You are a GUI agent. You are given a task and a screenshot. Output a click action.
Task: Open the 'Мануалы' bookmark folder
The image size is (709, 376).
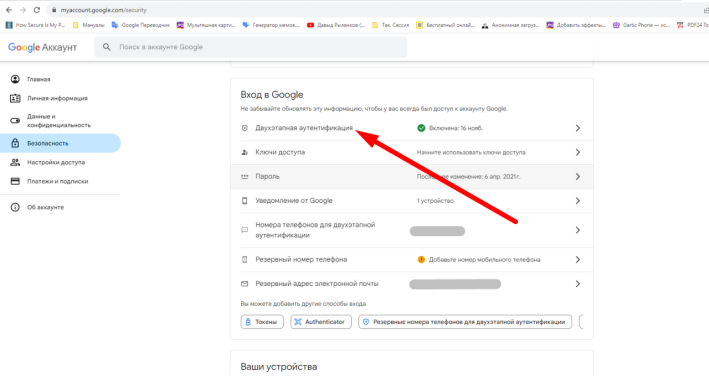(89, 25)
